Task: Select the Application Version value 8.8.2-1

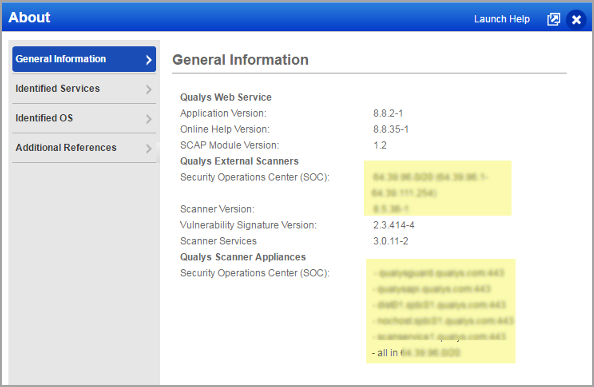Action: (x=388, y=113)
